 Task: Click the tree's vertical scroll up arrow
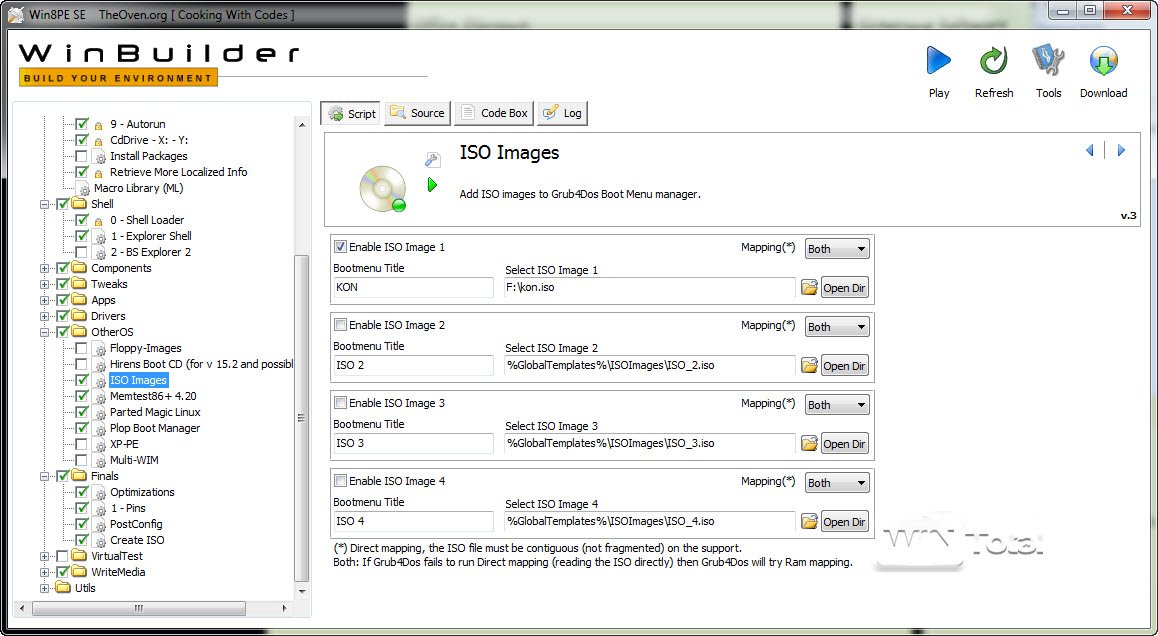(301, 125)
